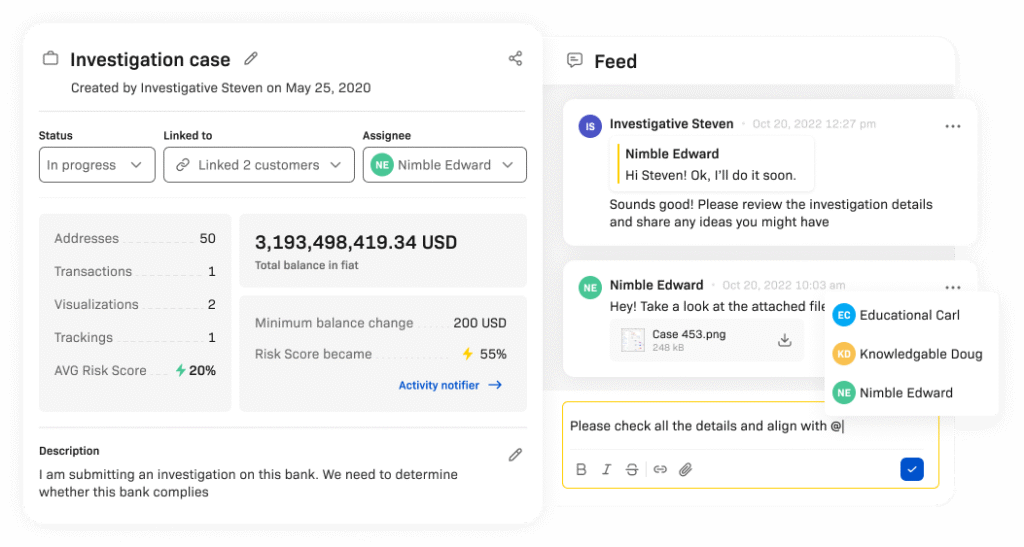The image size is (1024, 547).
Task: Attach a file with the paperclip icon
Action: point(686,469)
